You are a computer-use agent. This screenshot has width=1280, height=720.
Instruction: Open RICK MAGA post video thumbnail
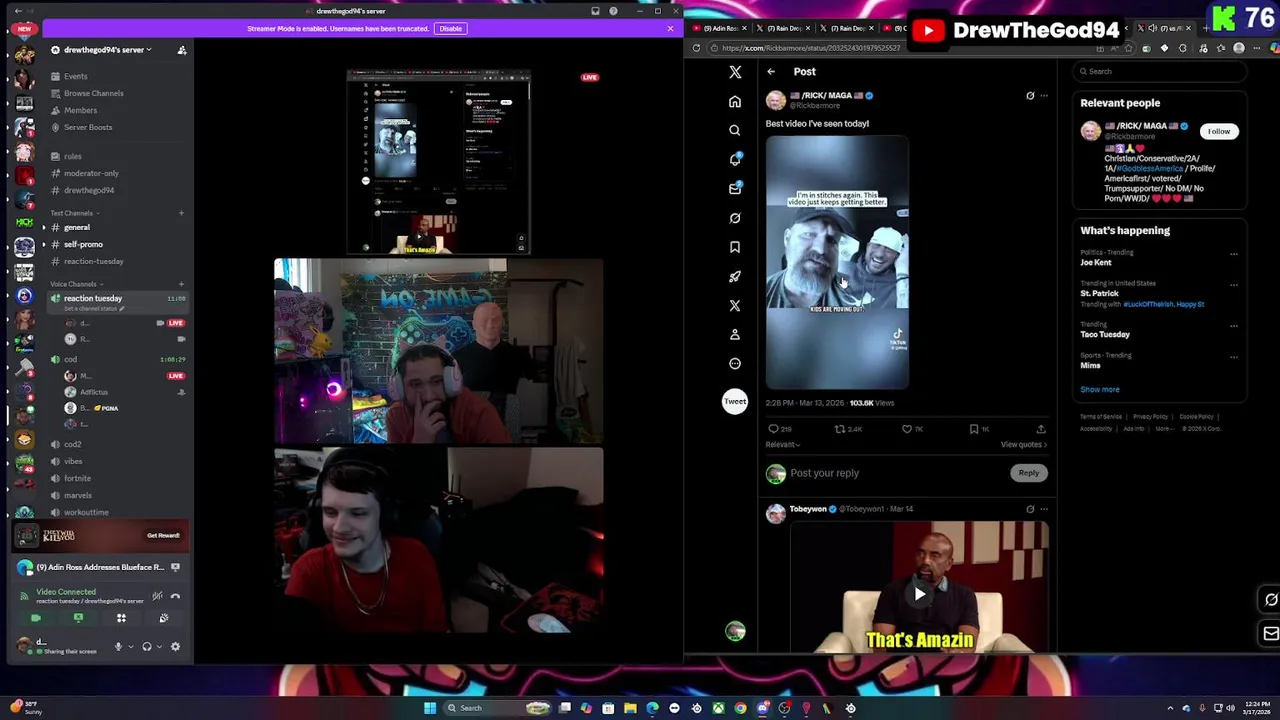[837, 263]
